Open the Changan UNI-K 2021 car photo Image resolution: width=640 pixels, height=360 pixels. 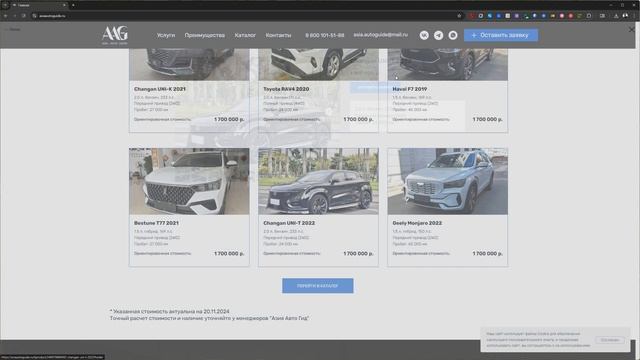189,64
